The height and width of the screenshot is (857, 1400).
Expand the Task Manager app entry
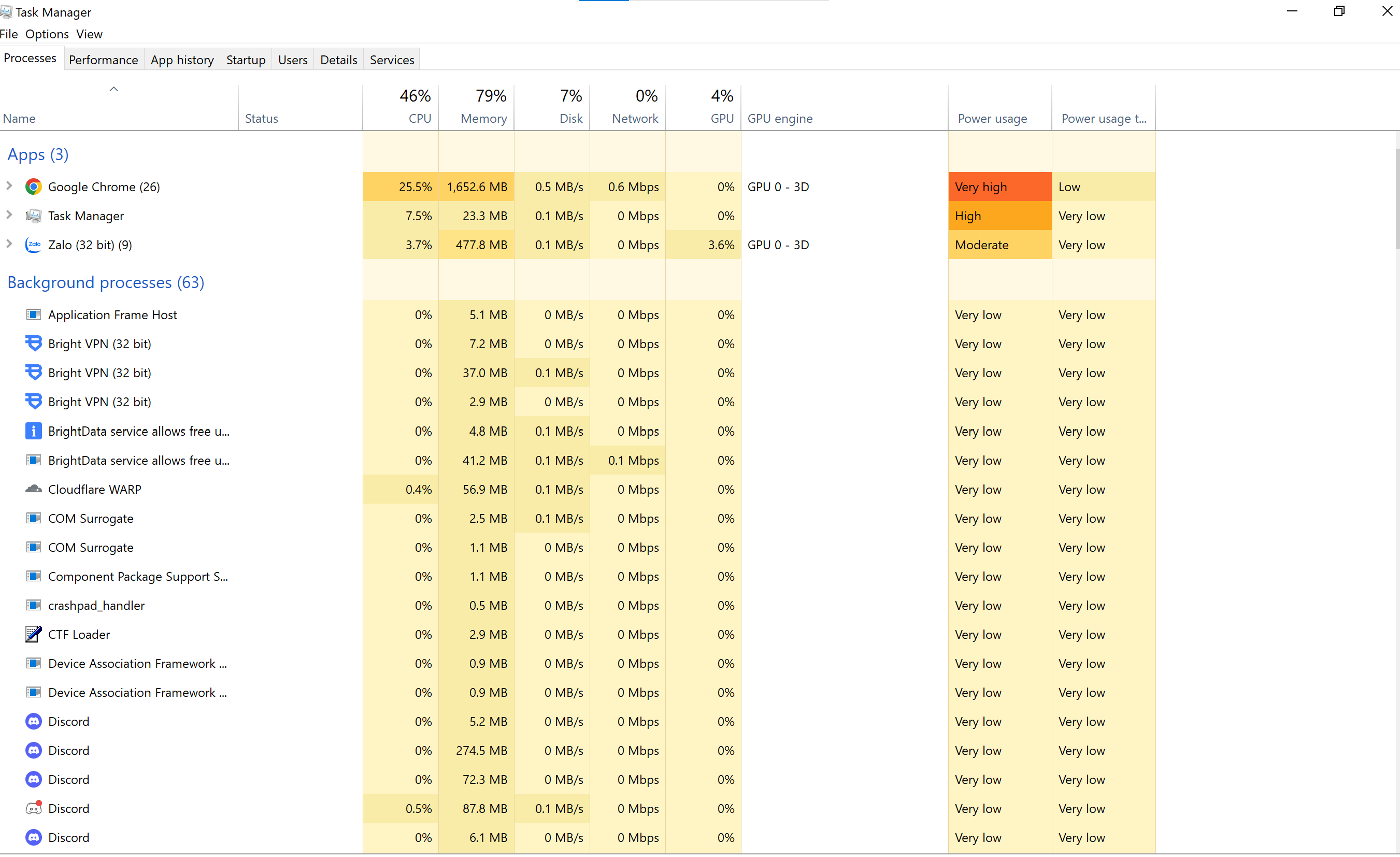pyautogui.click(x=9, y=215)
